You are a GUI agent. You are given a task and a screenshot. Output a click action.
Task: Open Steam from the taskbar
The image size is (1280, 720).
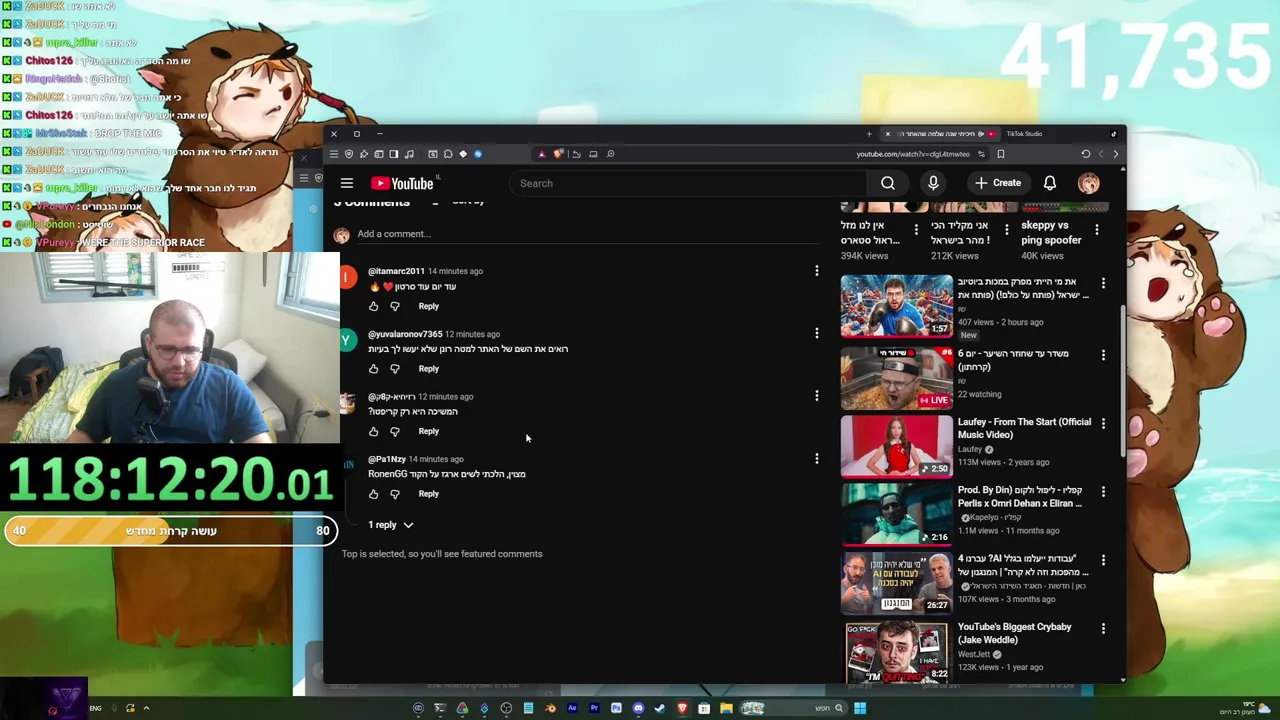[x=659, y=708]
